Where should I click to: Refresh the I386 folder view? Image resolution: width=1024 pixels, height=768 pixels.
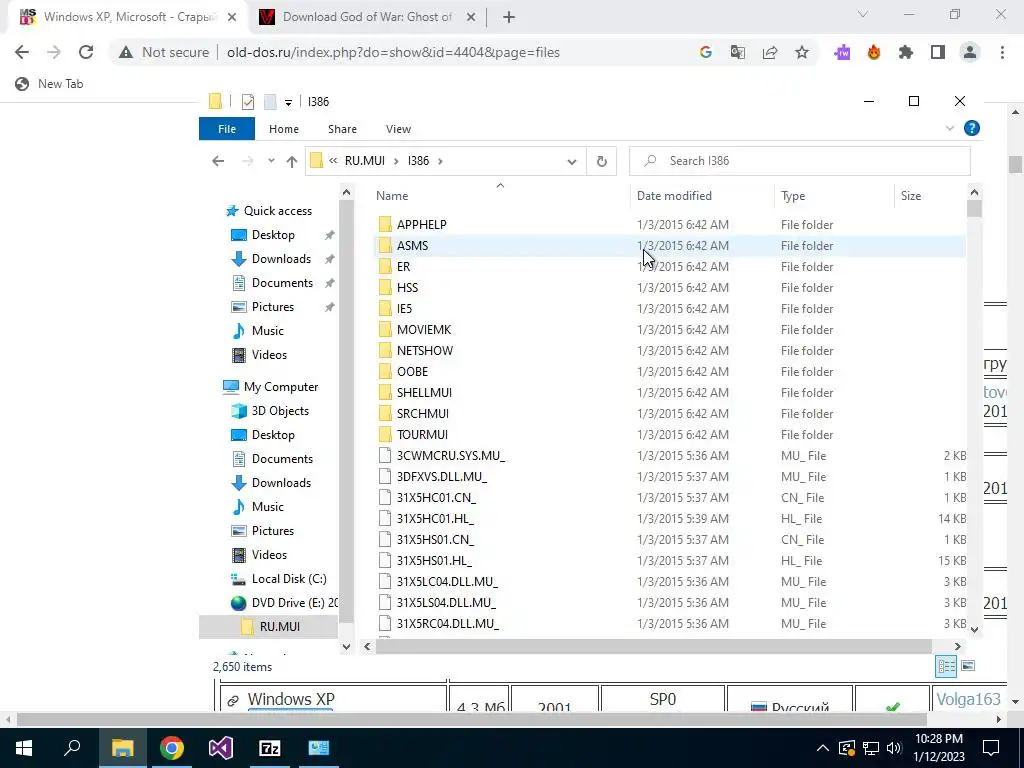[x=601, y=161]
